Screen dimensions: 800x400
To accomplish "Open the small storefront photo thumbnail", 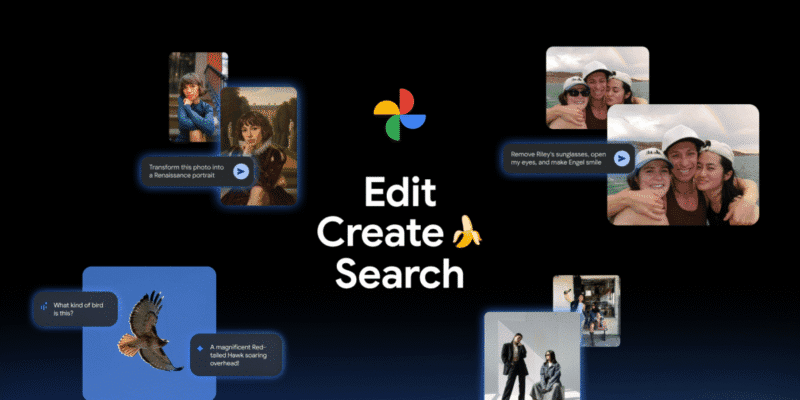I will tap(587, 311).
